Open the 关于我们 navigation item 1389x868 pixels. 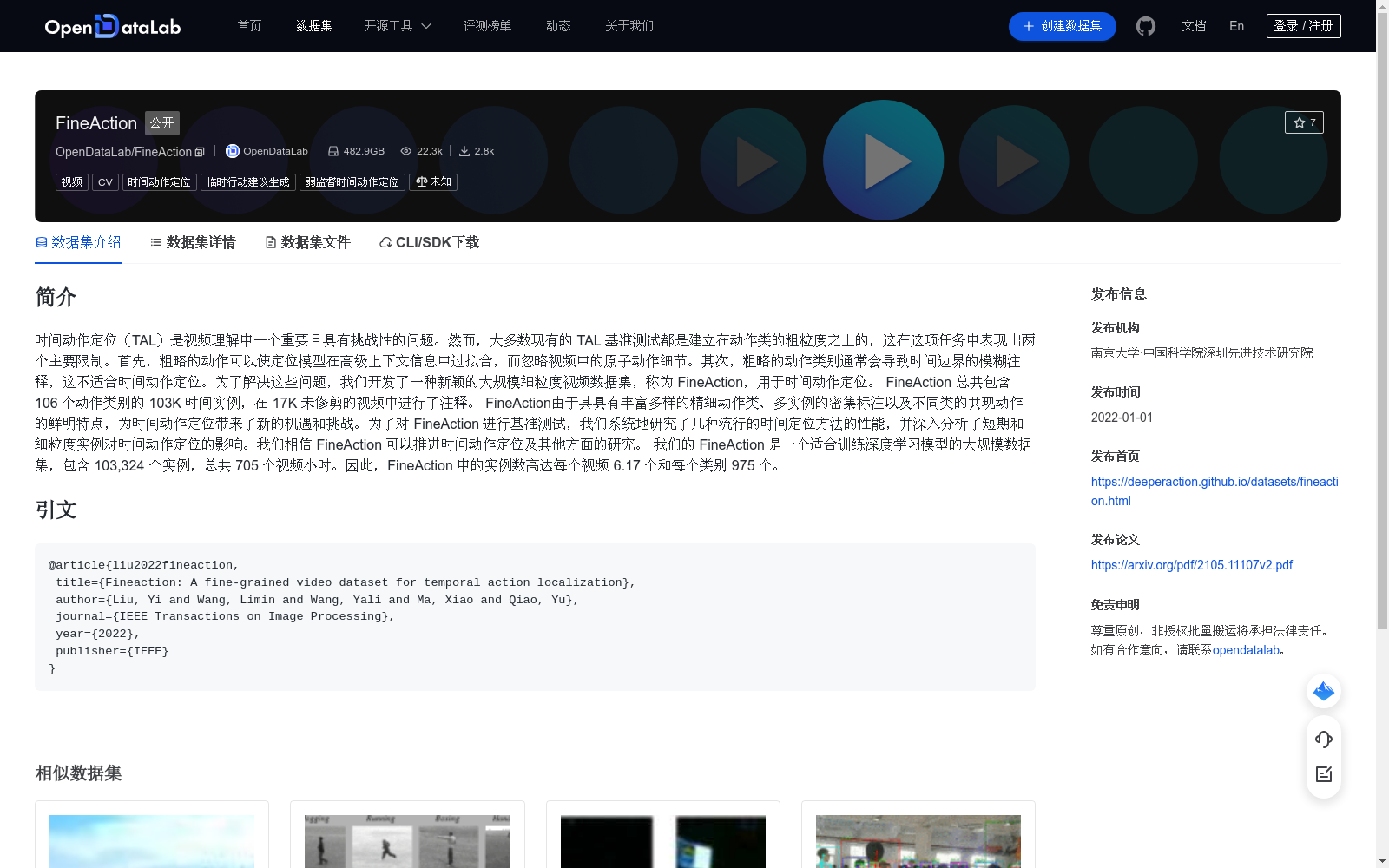click(629, 26)
